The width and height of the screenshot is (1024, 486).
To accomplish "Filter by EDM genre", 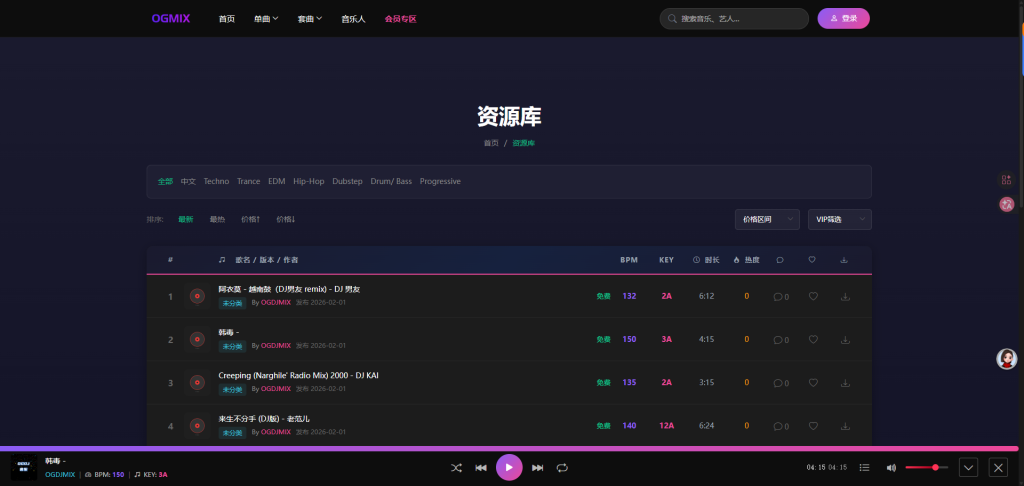I will [x=276, y=182].
